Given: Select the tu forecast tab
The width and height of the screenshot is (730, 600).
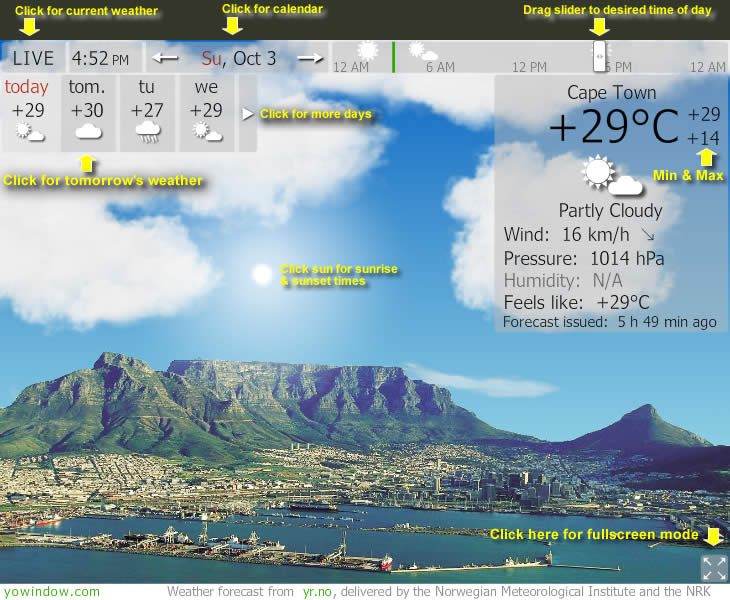Looking at the screenshot, I should click(147, 113).
